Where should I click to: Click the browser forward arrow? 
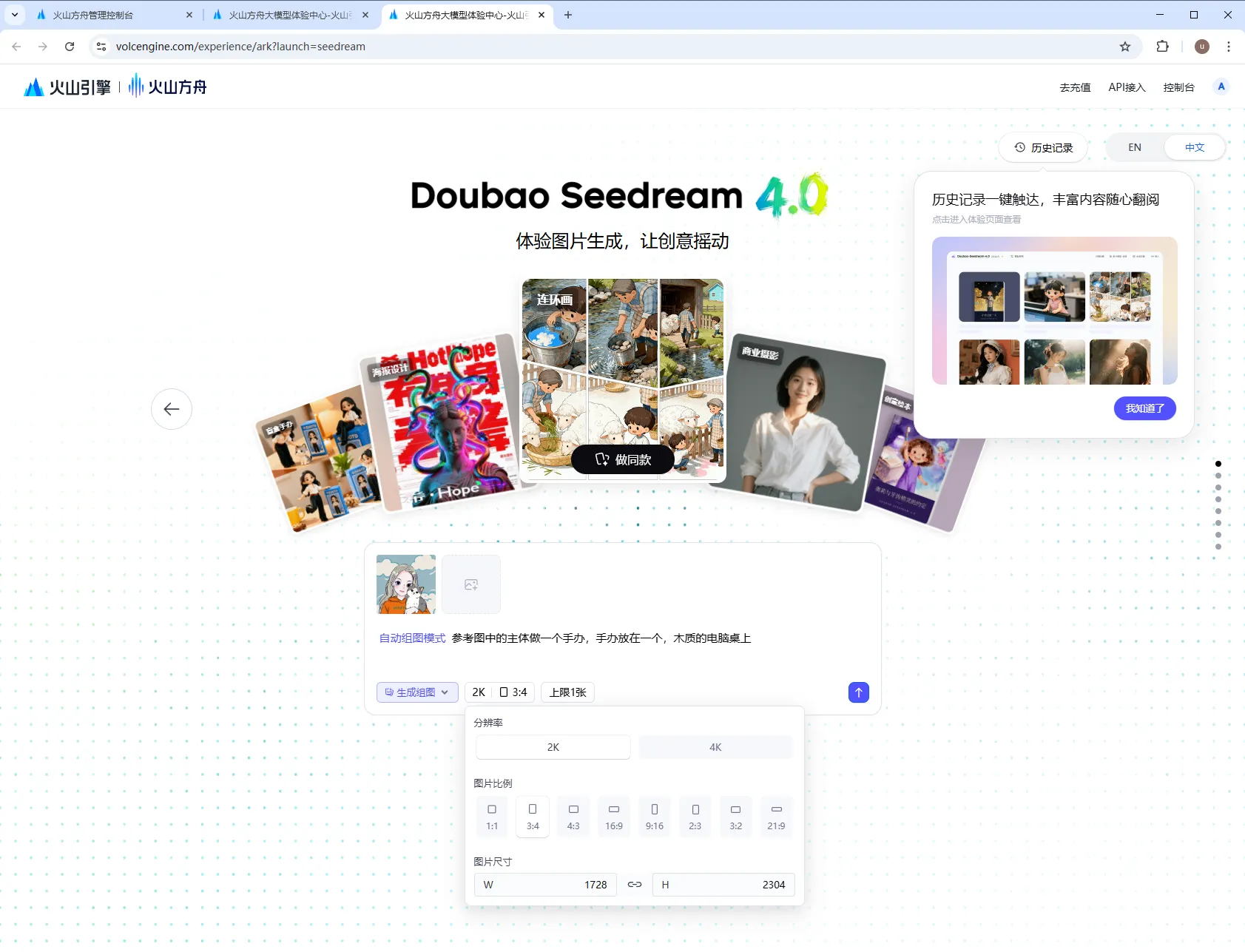[43, 47]
